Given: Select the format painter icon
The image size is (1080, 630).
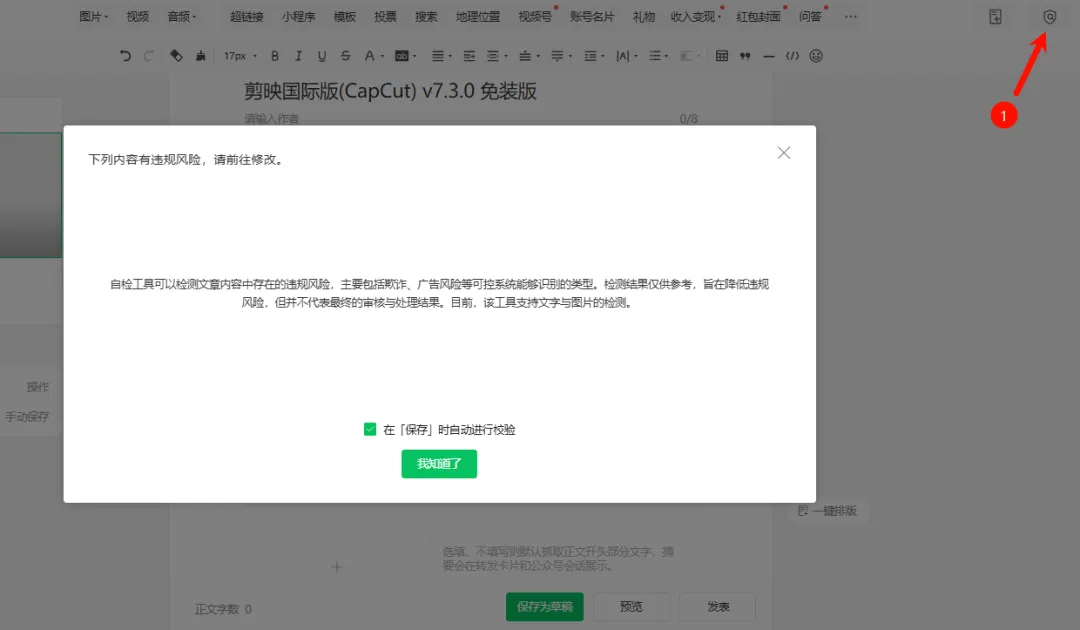Looking at the screenshot, I should coord(176,56).
